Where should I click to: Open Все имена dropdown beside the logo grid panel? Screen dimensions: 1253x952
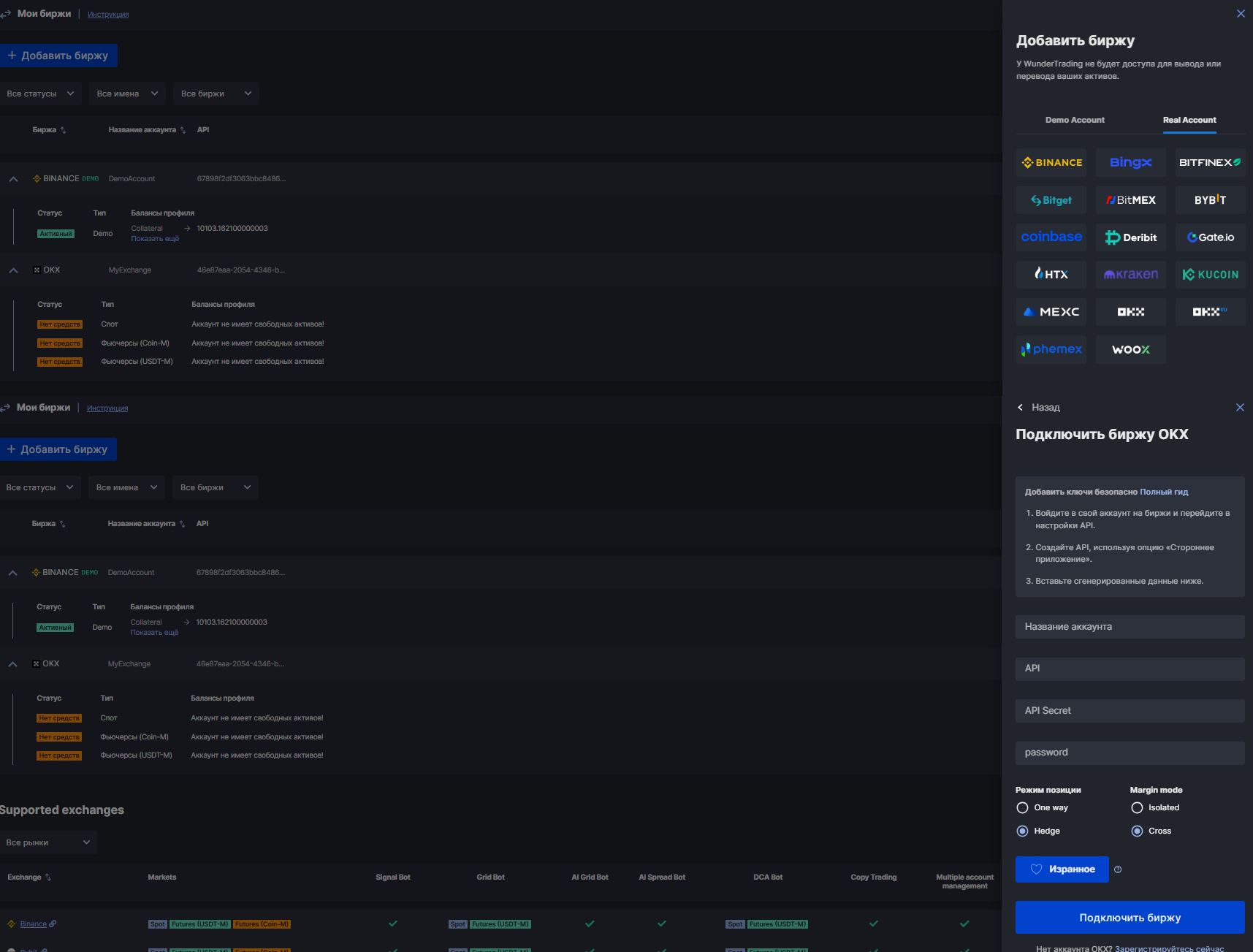(127, 94)
